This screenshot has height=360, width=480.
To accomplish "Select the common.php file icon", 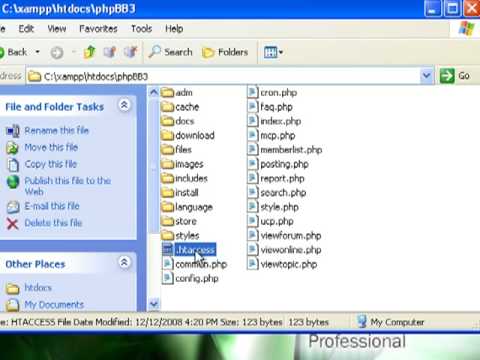I will coord(168,264).
